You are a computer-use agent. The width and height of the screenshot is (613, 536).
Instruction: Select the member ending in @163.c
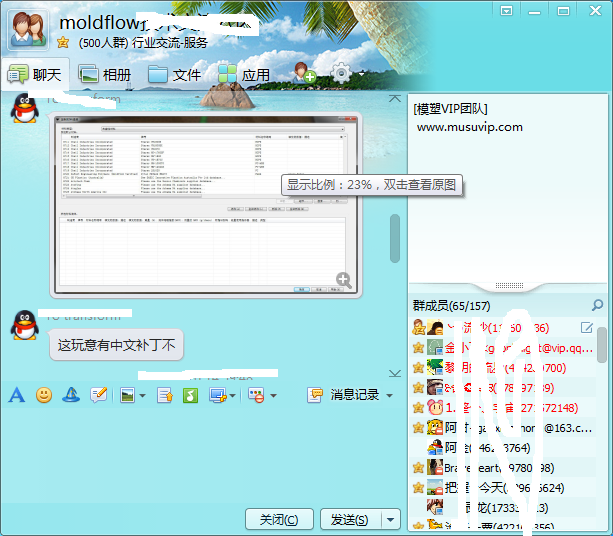pyautogui.click(x=504, y=428)
